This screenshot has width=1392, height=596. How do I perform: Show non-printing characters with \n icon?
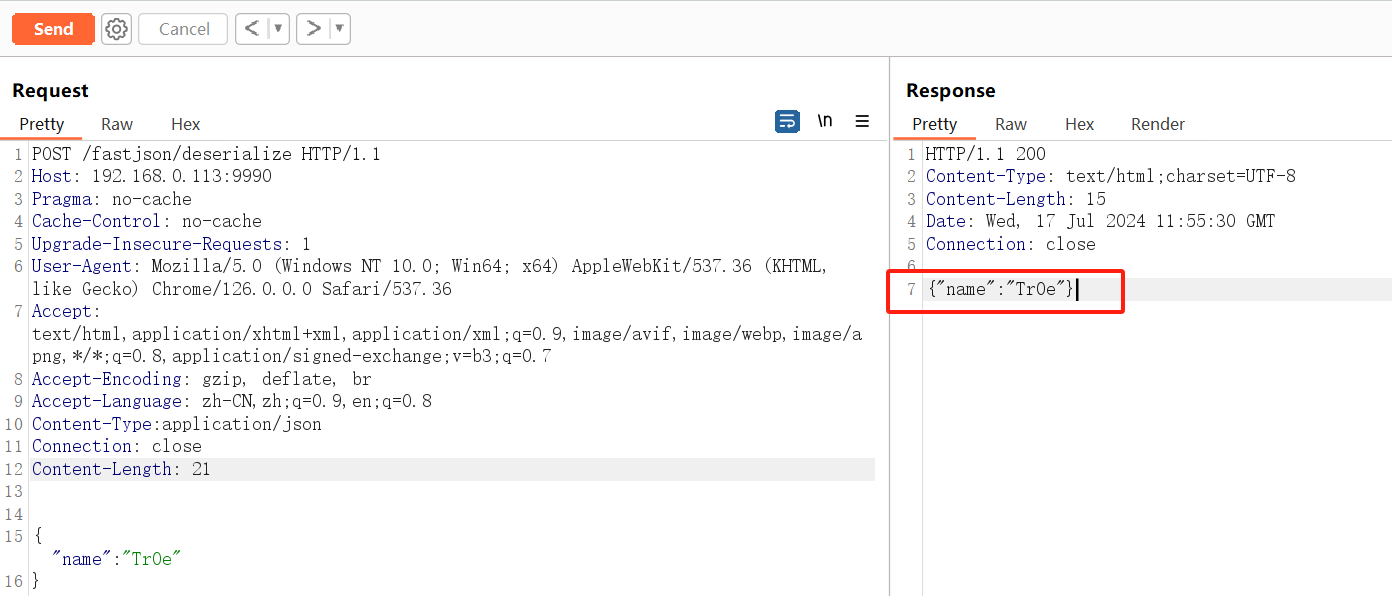pos(824,120)
